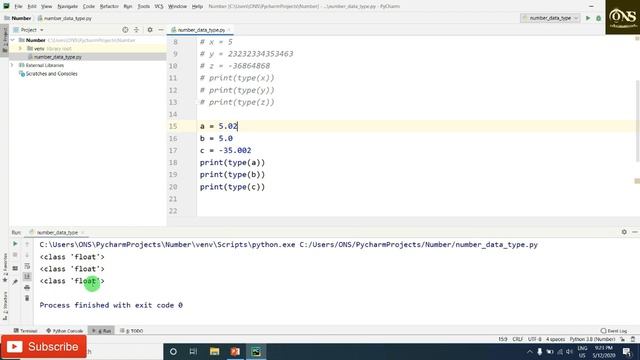
Task: Open run configuration dropdown number_data_type
Action: point(550,18)
